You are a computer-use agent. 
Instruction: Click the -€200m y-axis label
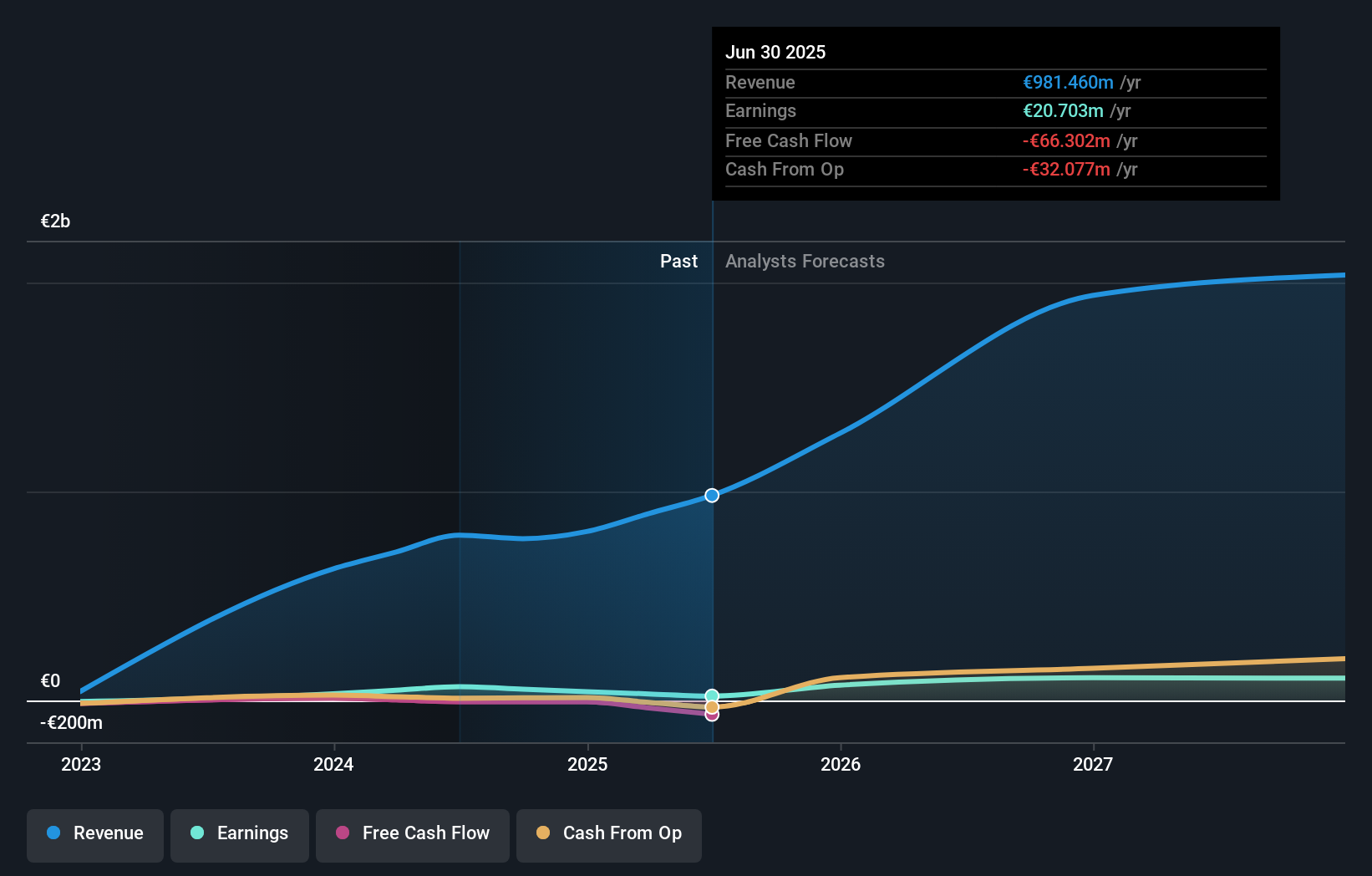coord(71,723)
